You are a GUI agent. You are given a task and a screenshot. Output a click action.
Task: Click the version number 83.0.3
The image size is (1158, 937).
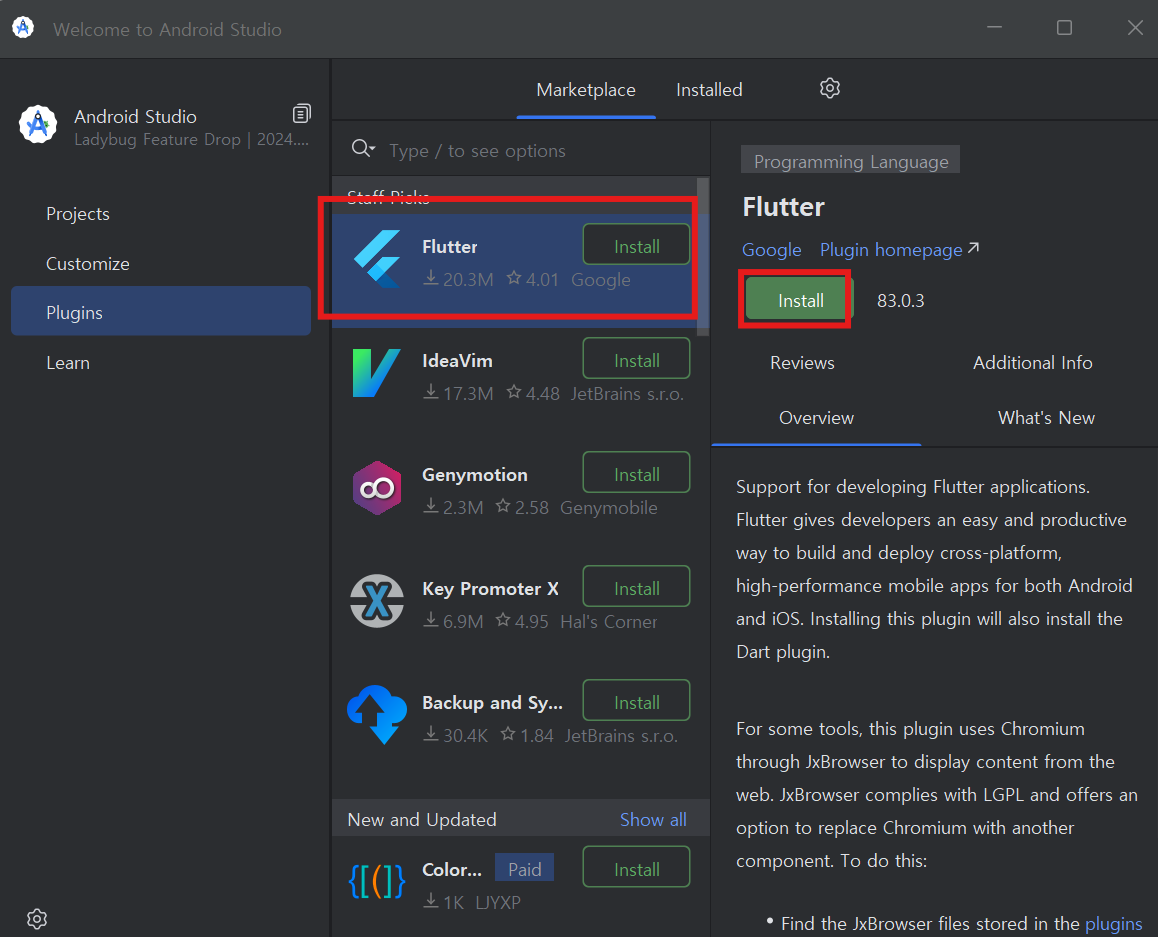900,301
